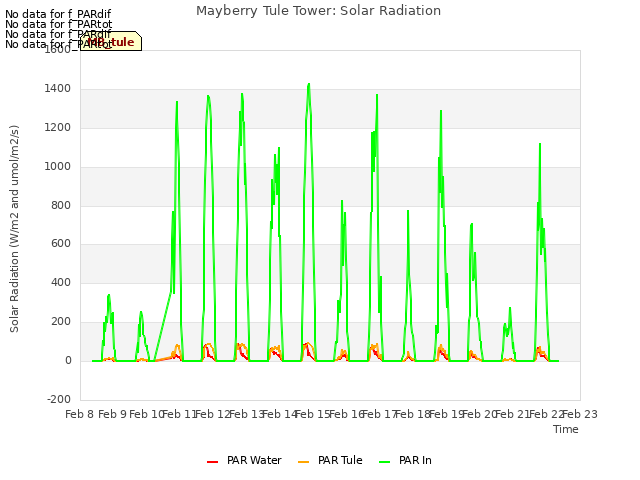
Task: Click the Feb 19 x-axis tick label
Action: 446,414
